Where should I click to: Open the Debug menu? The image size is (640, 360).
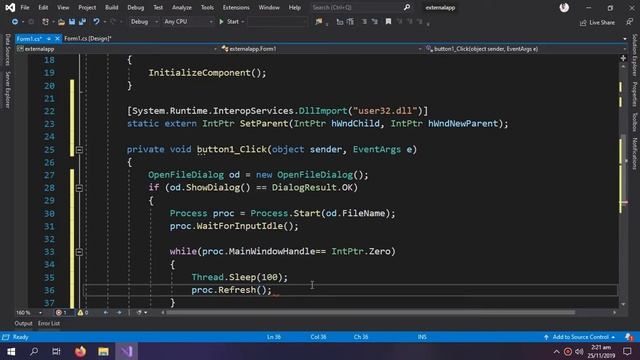136,7
